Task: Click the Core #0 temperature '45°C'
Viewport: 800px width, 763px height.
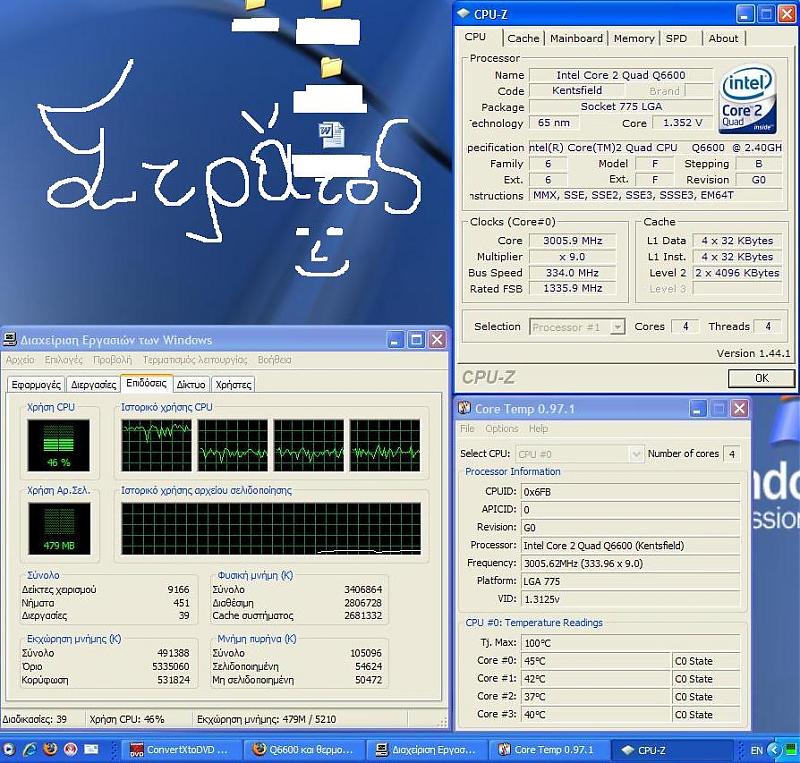Action: pos(595,661)
